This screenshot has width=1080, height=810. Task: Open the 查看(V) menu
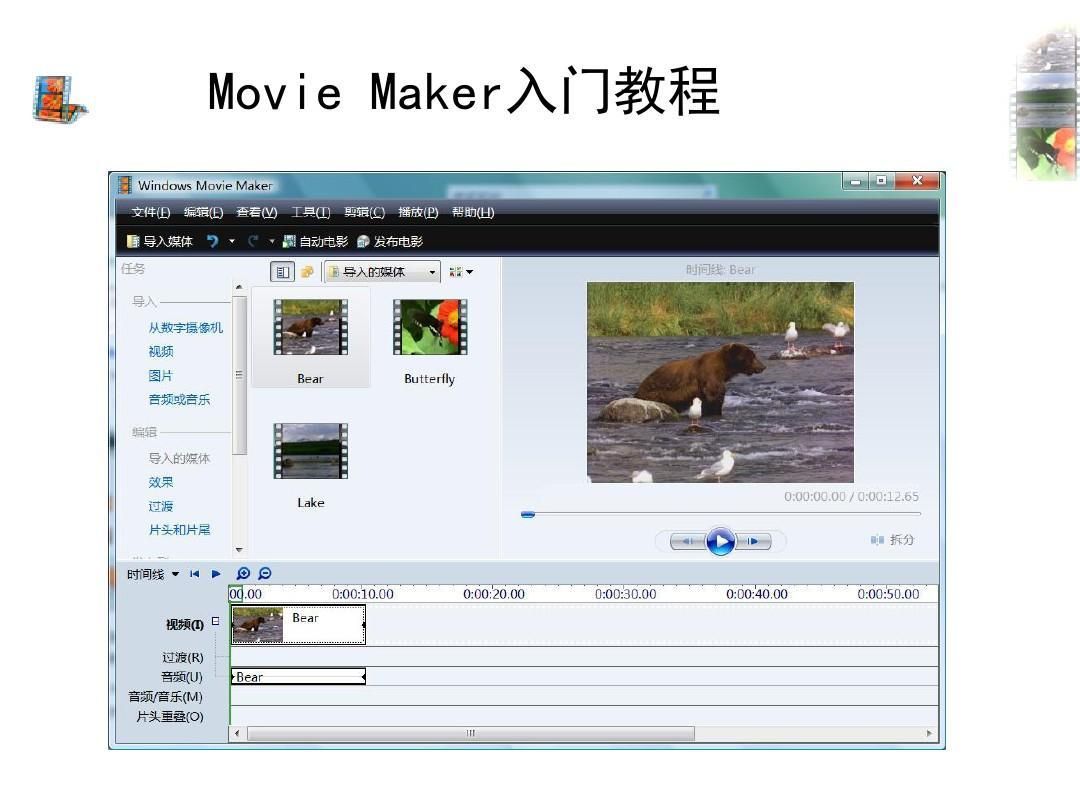256,212
